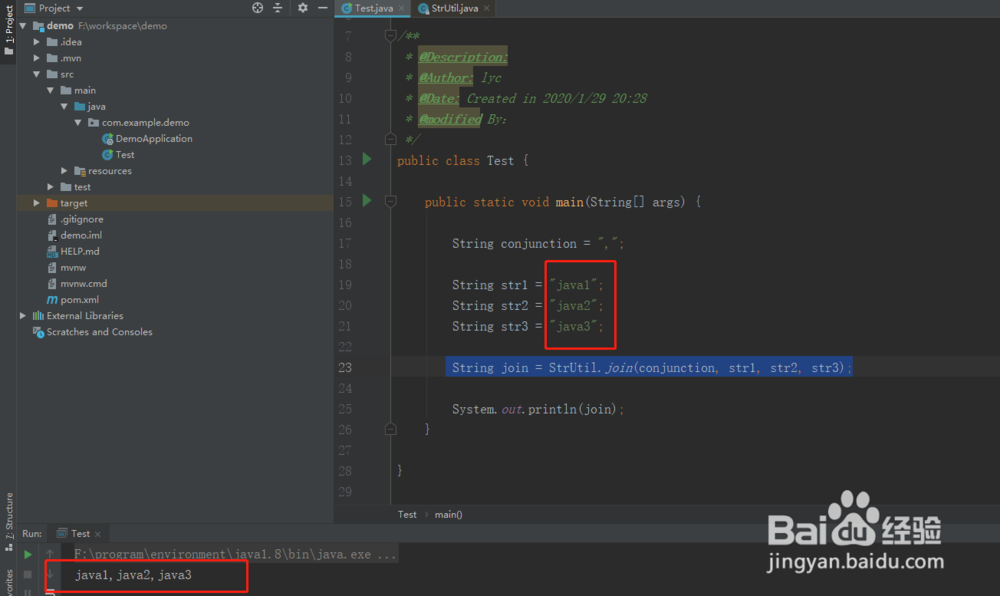Viewport: 1000px width, 596px height.
Task: Expand the .idea folder
Action: coord(37,42)
